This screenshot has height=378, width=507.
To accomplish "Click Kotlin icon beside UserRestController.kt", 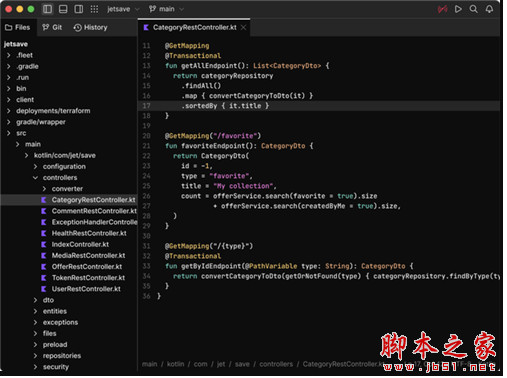I will pyautogui.click(x=44, y=289).
